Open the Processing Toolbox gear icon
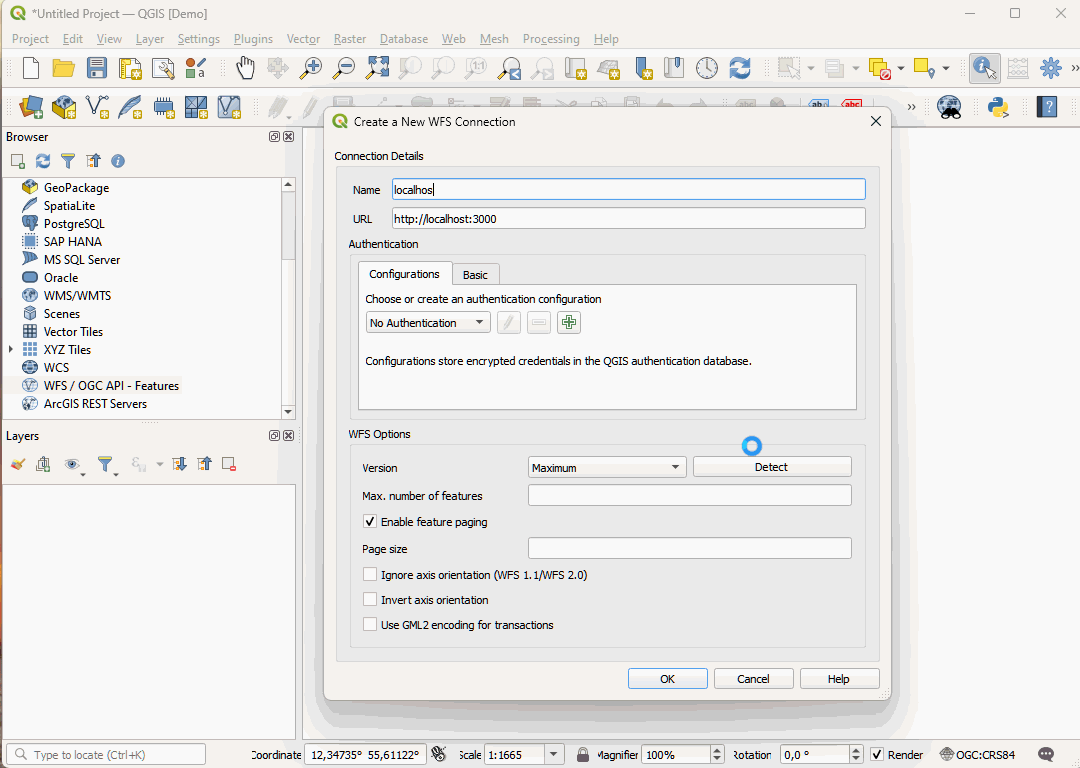The height and width of the screenshot is (768, 1080). pyautogui.click(x=1051, y=68)
